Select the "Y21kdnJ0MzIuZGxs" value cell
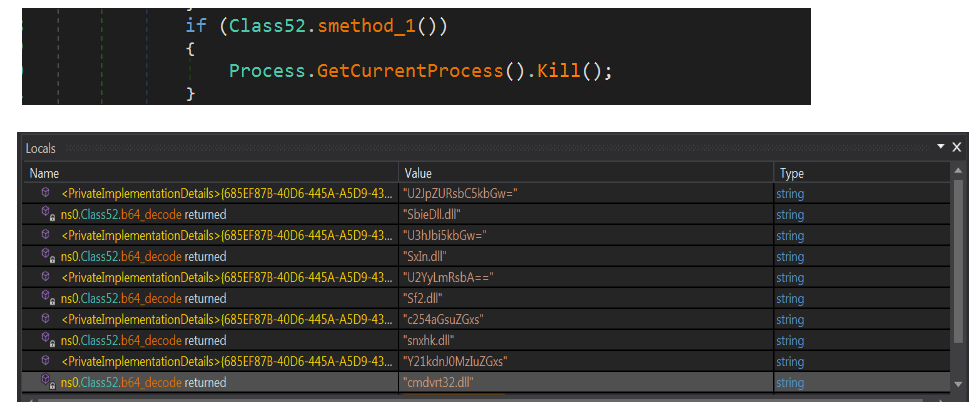The width and height of the screenshot is (980, 410). click(x=585, y=361)
